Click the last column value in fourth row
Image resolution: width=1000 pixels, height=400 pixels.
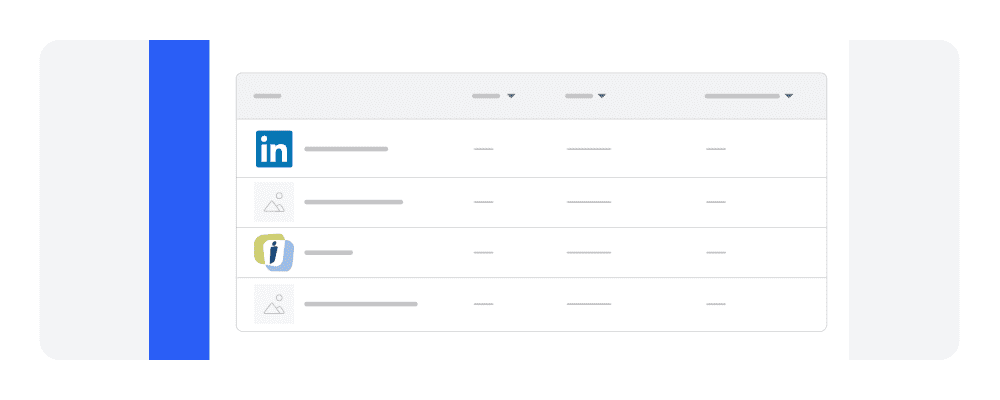[x=715, y=303]
